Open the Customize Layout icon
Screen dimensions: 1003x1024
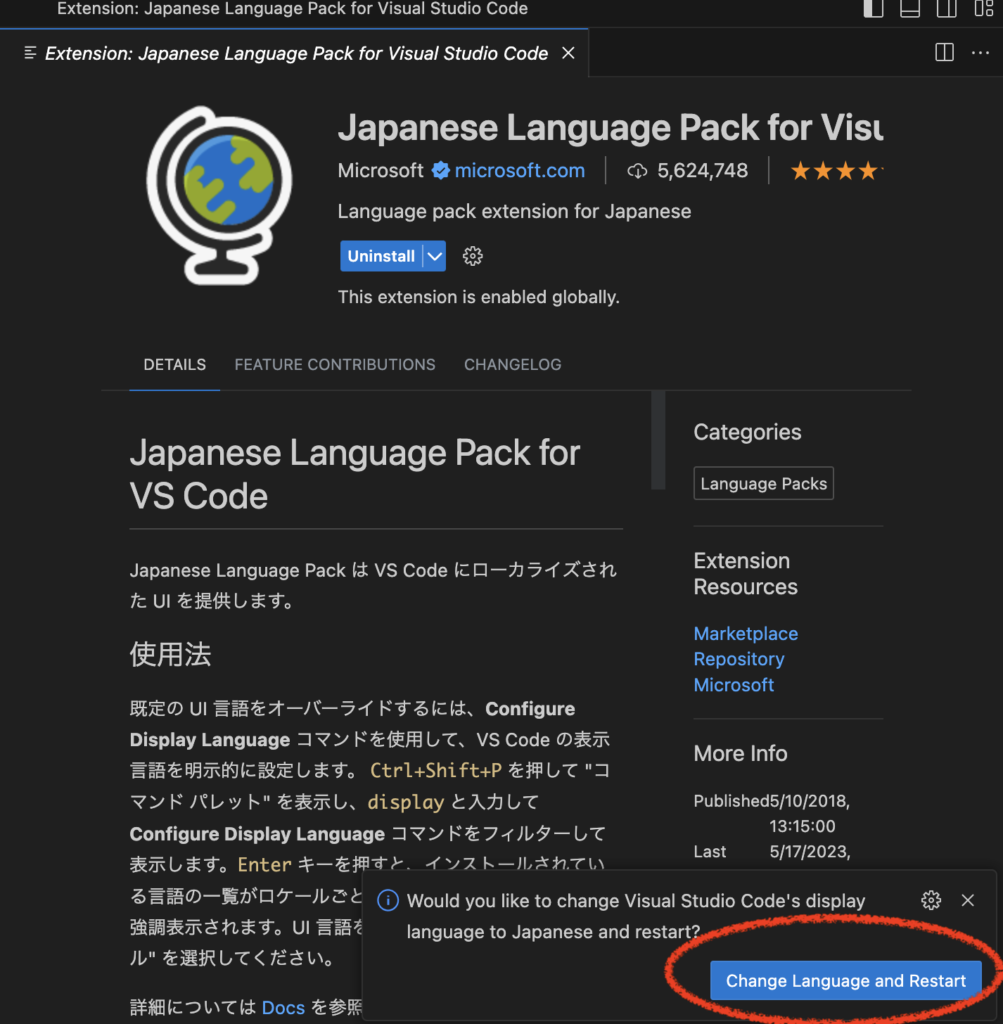click(x=983, y=8)
